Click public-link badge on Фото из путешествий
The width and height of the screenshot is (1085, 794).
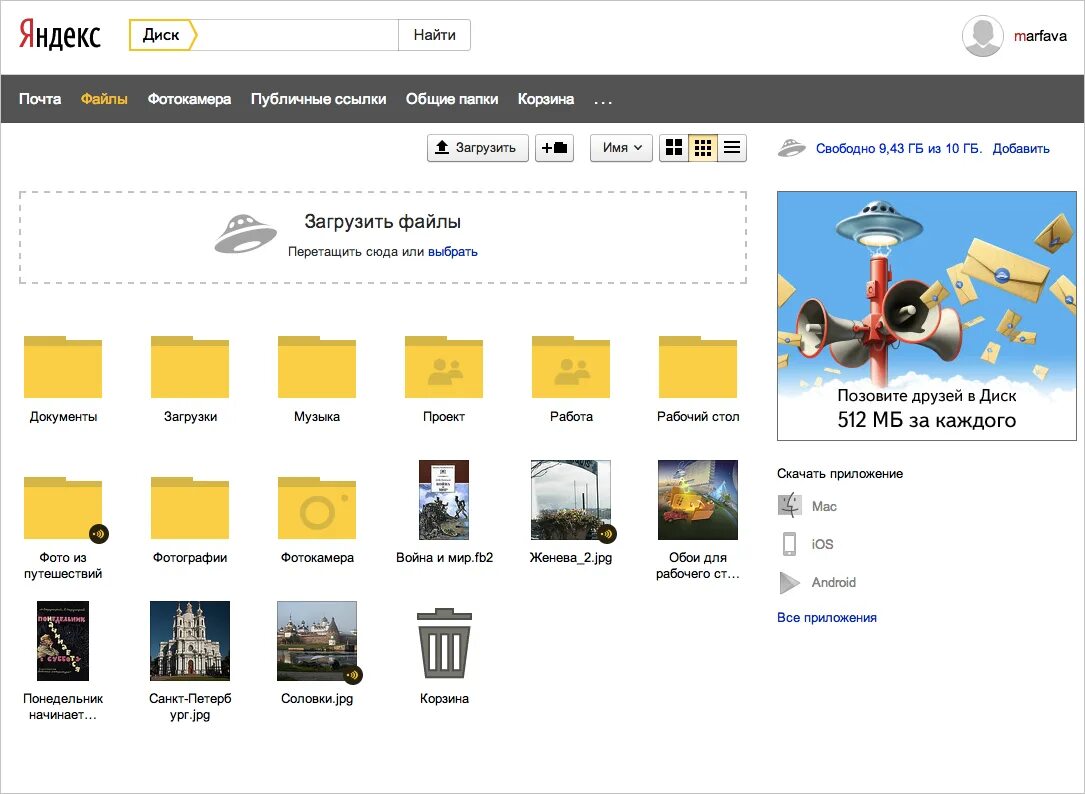(99, 534)
